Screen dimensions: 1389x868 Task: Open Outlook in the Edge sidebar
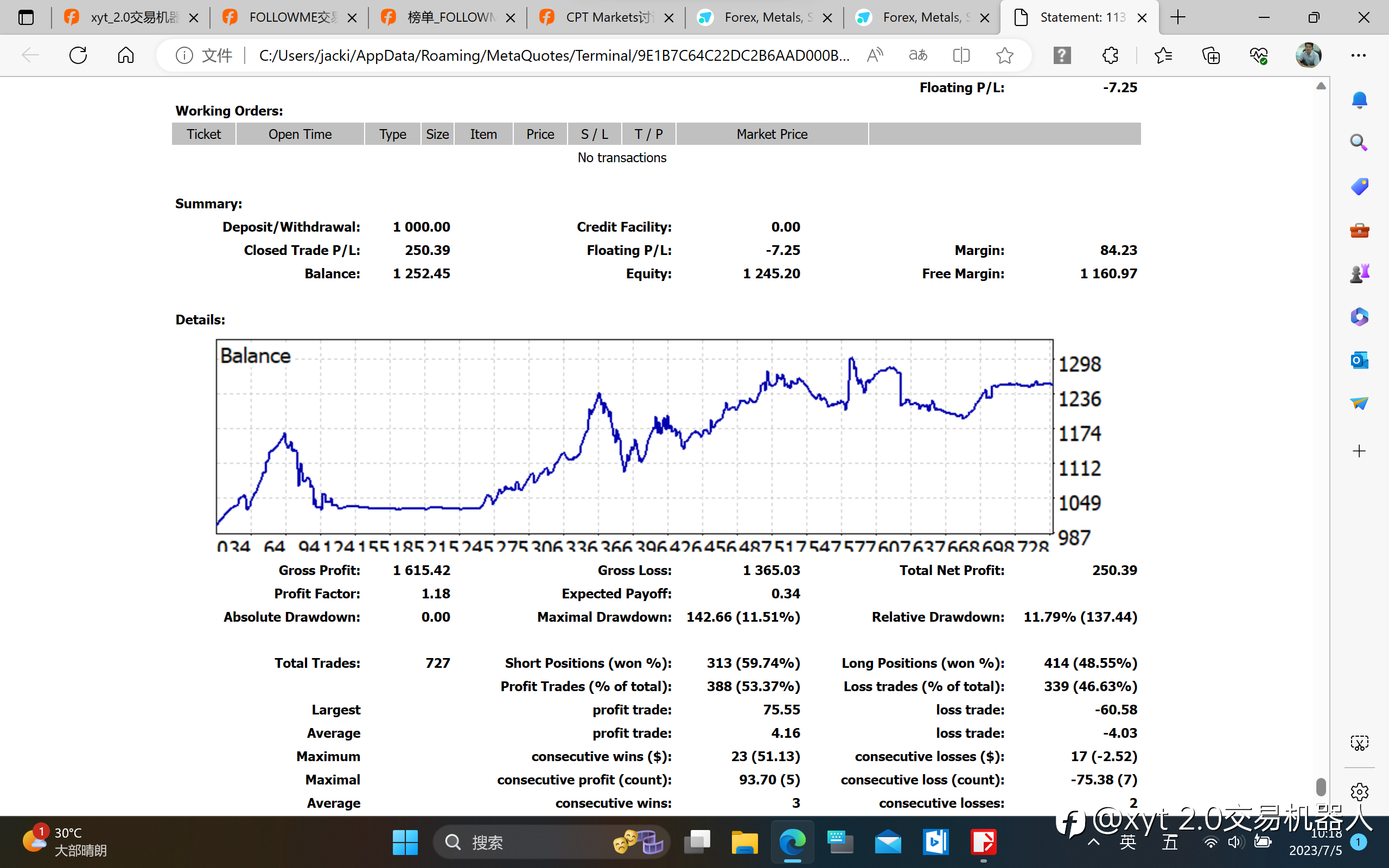[1359, 360]
